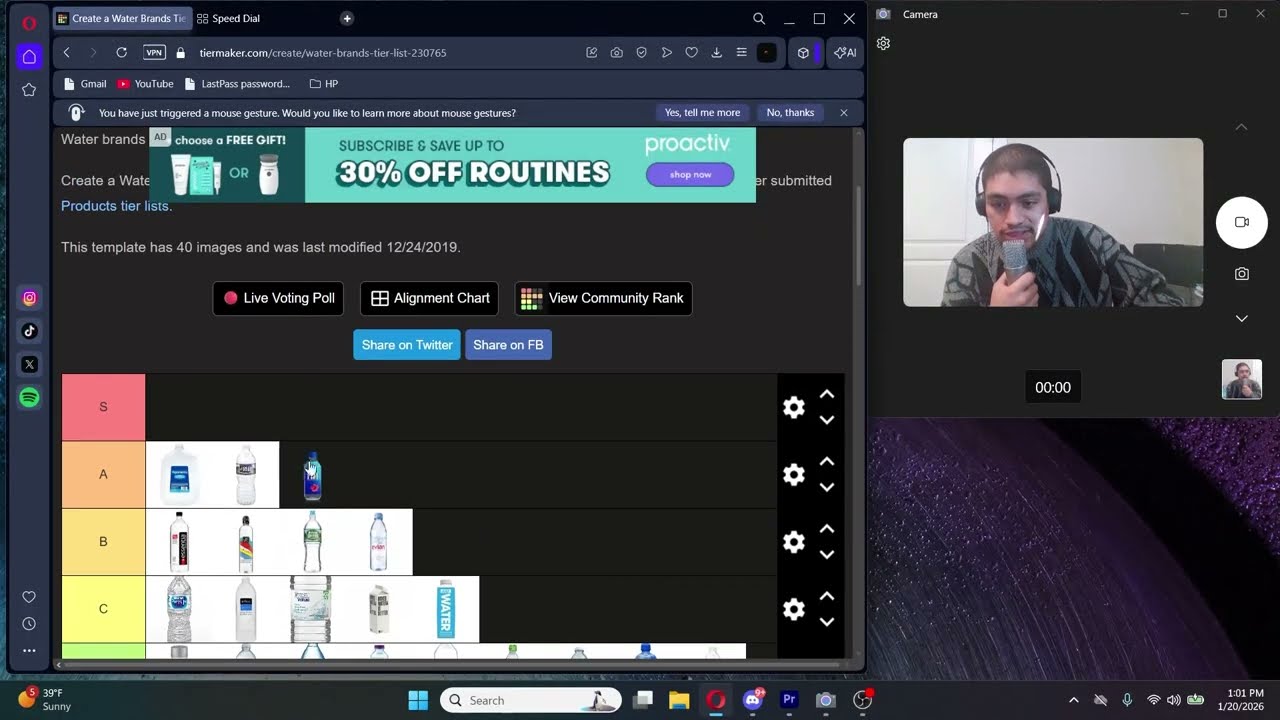This screenshot has height=720, width=1280.
Task: Click the taskbar Search box
Action: [x=531, y=700]
